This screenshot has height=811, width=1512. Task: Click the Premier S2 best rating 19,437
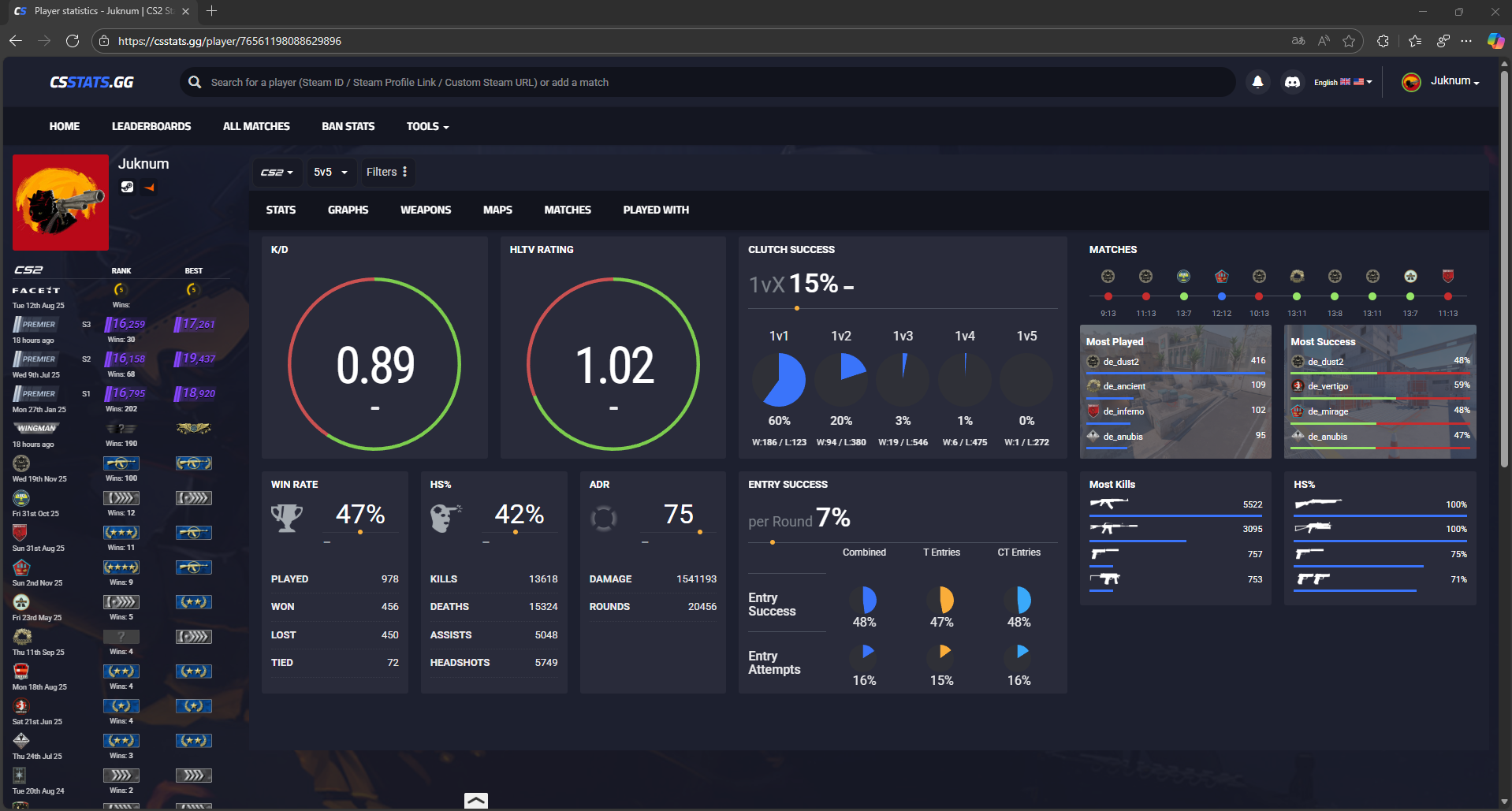[195, 359]
